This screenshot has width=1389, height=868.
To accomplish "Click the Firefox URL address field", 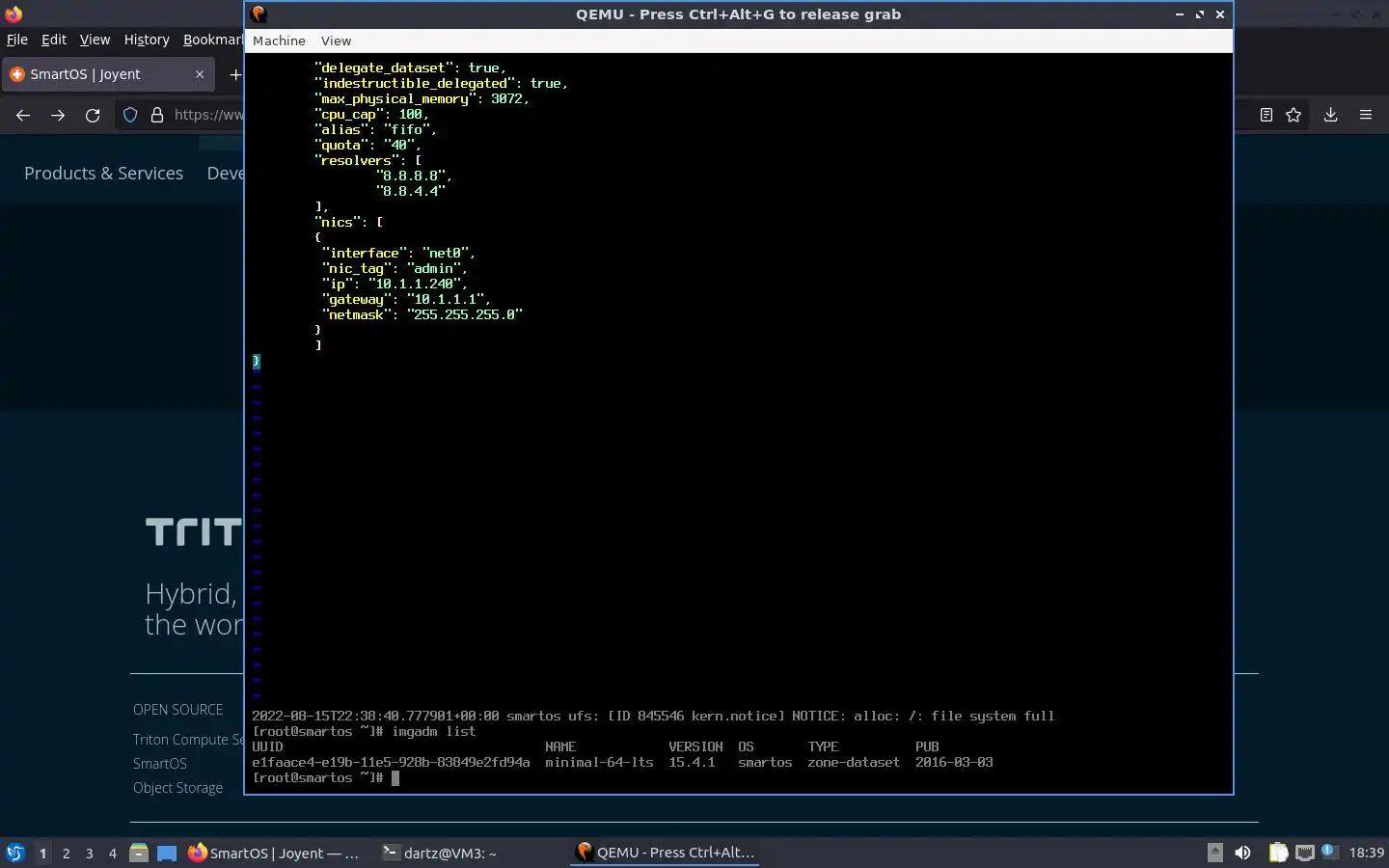I will 208,115.
